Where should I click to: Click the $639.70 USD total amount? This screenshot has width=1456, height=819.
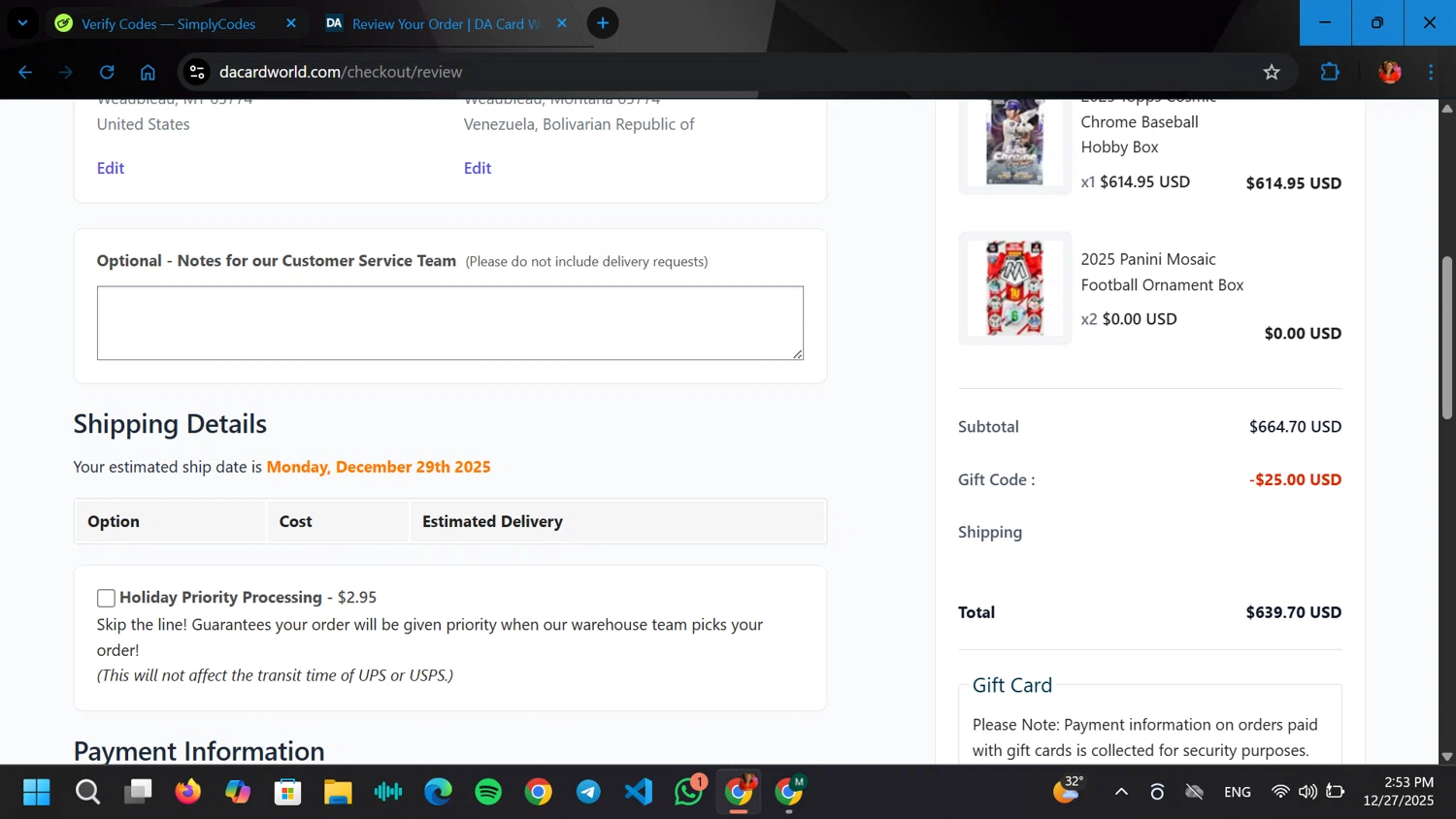pyautogui.click(x=1293, y=612)
